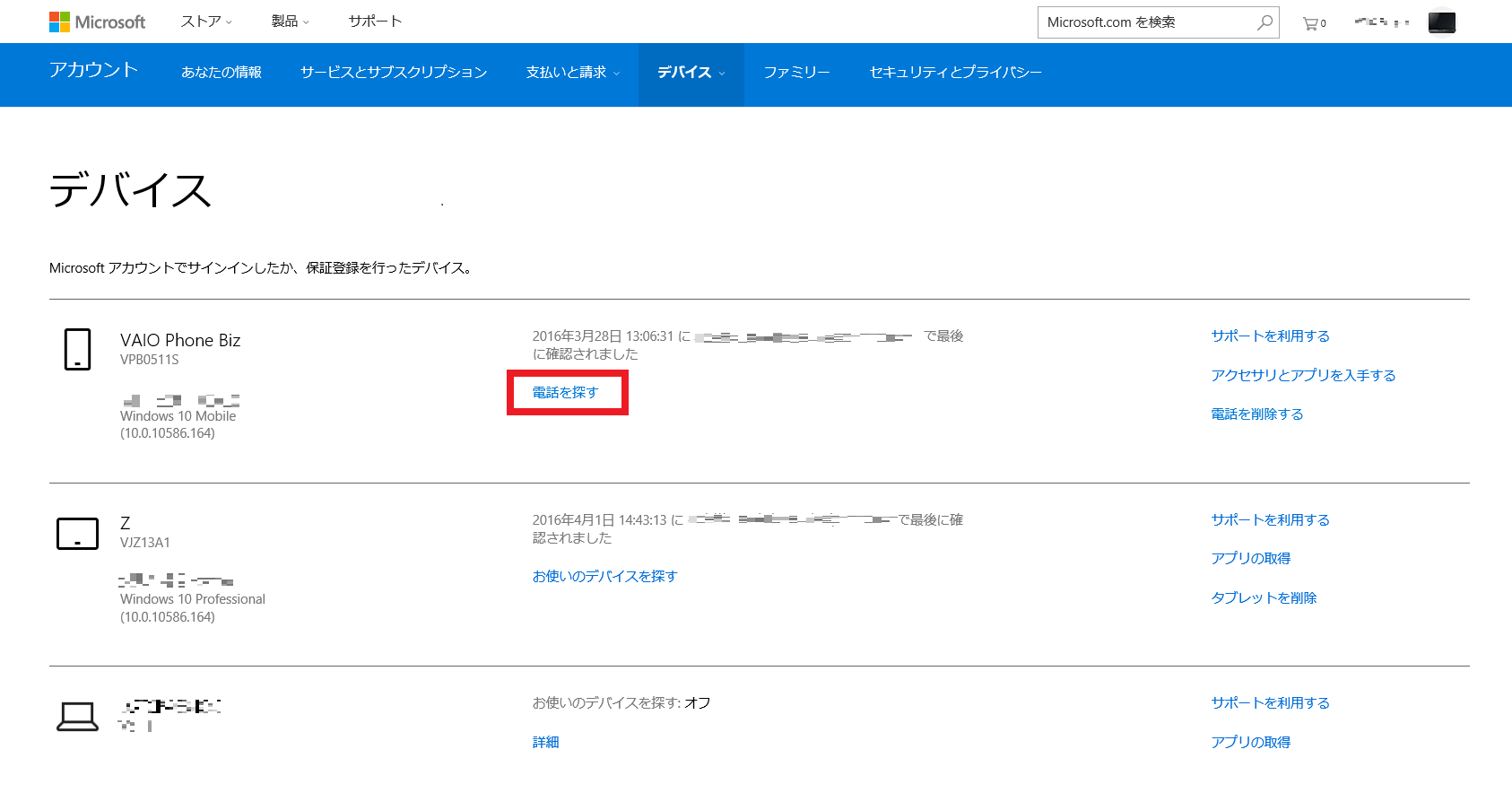Viewport: 1512px width, 793px height.
Task: Click the 詳細 link for the laptop
Action: point(545,743)
